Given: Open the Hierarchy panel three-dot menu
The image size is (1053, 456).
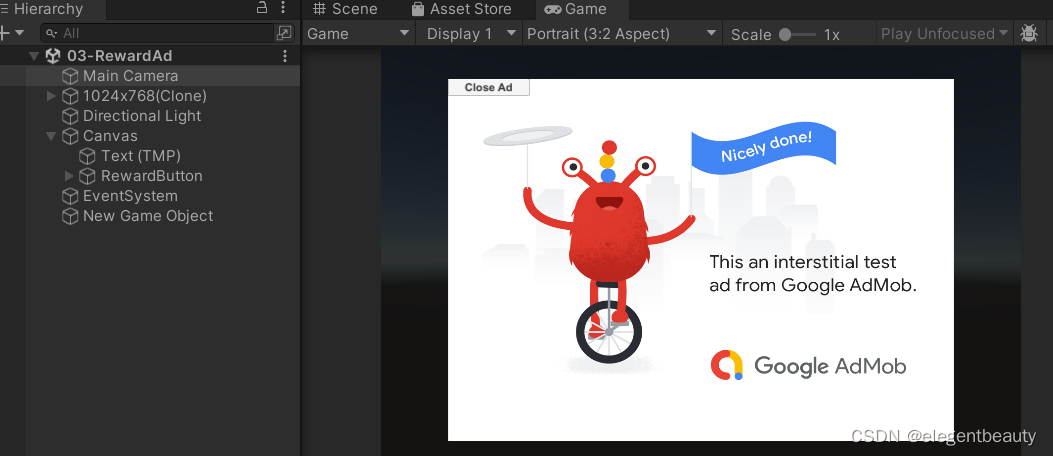Looking at the screenshot, I should (283, 8).
